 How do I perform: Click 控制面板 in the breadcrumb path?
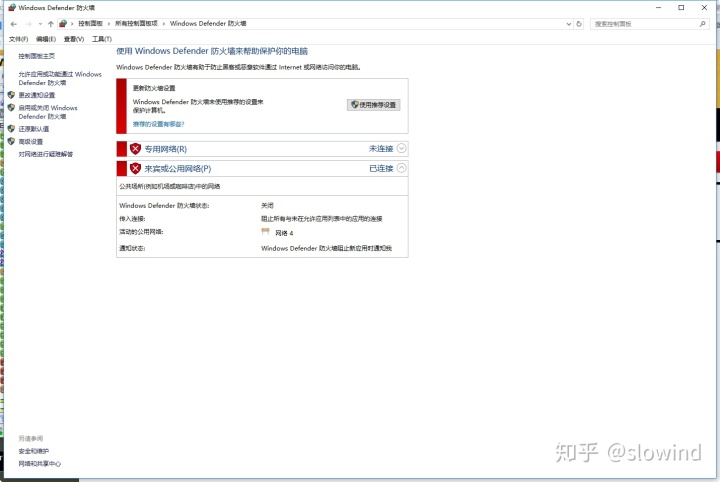point(90,23)
